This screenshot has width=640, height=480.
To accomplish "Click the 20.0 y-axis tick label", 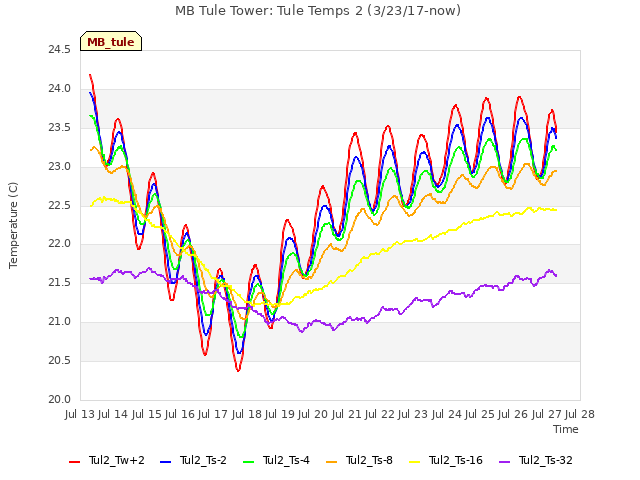I will pyautogui.click(x=59, y=400).
